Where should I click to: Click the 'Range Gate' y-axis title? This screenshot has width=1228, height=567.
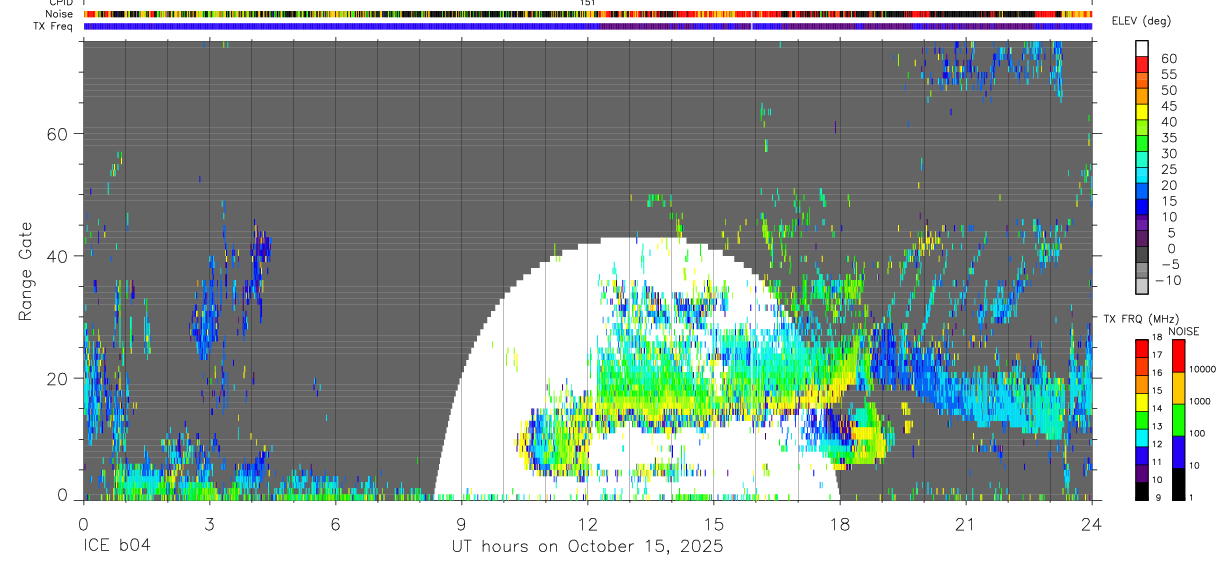pos(26,271)
